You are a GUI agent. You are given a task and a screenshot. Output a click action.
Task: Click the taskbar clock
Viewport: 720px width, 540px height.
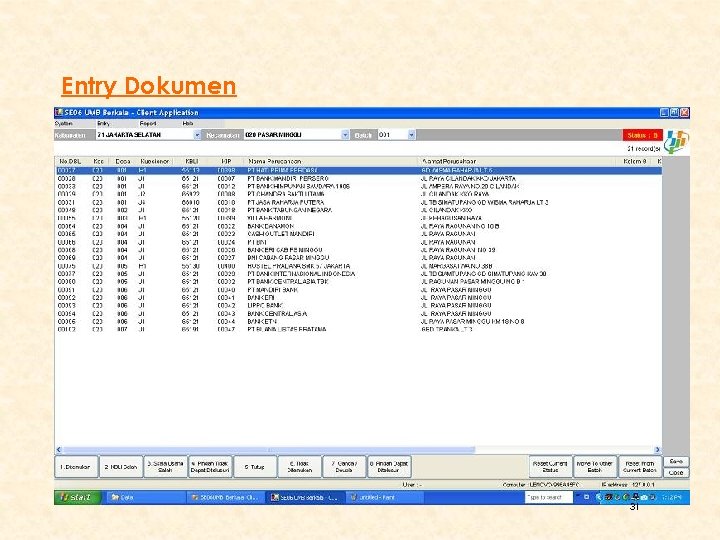click(674, 497)
